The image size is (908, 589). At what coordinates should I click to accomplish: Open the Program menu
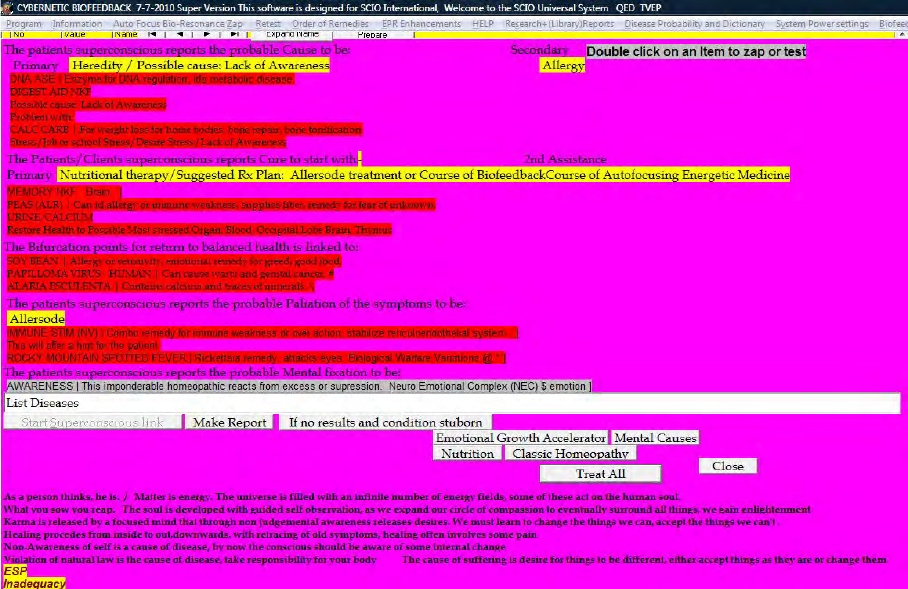(x=24, y=24)
